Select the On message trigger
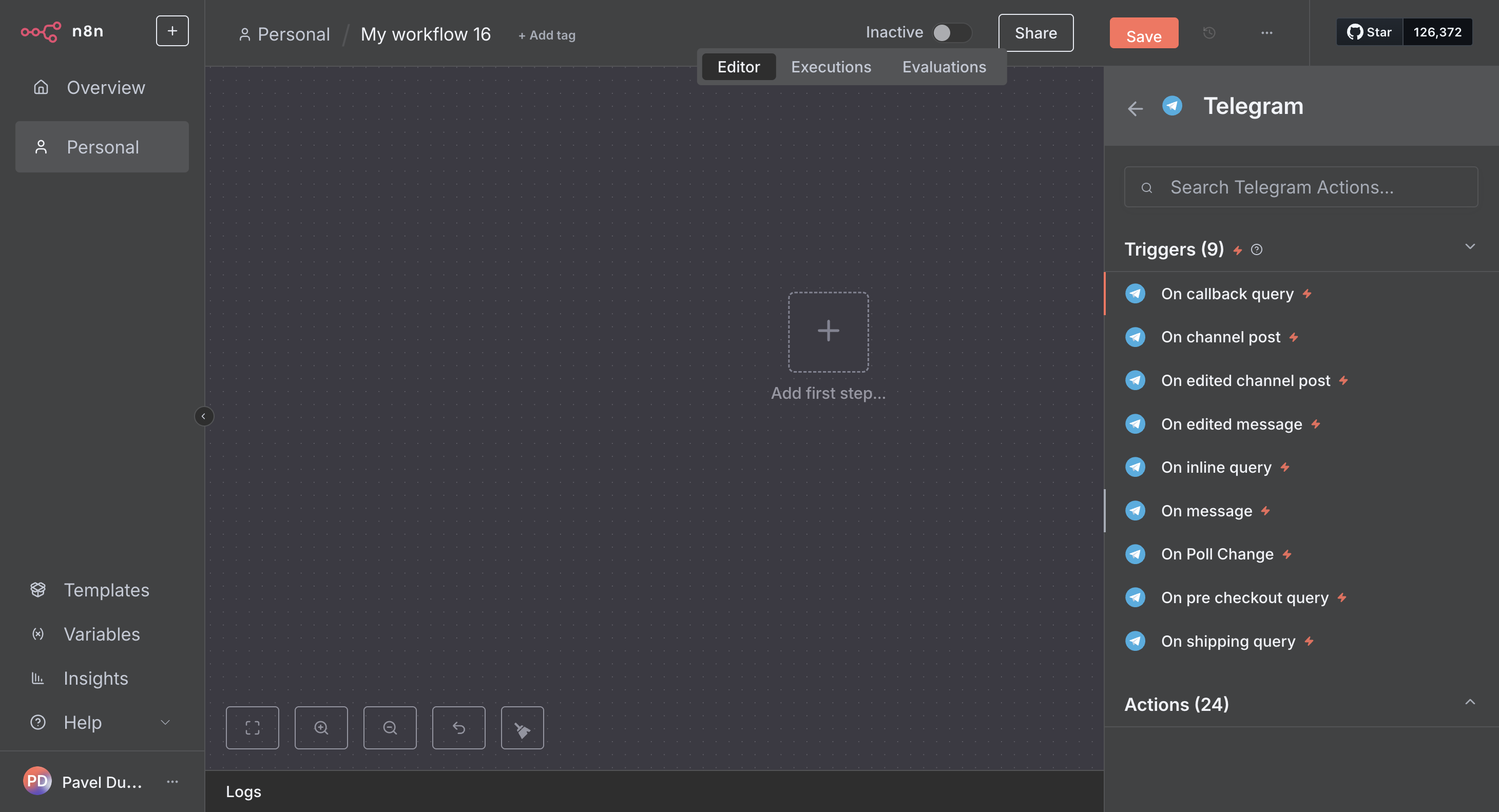Image resolution: width=1499 pixels, height=812 pixels. (1206, 511)
